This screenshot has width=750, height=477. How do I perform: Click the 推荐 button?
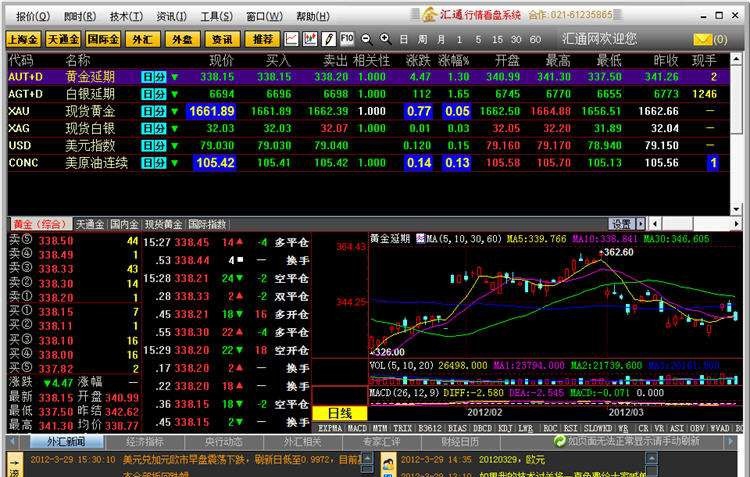262,39
